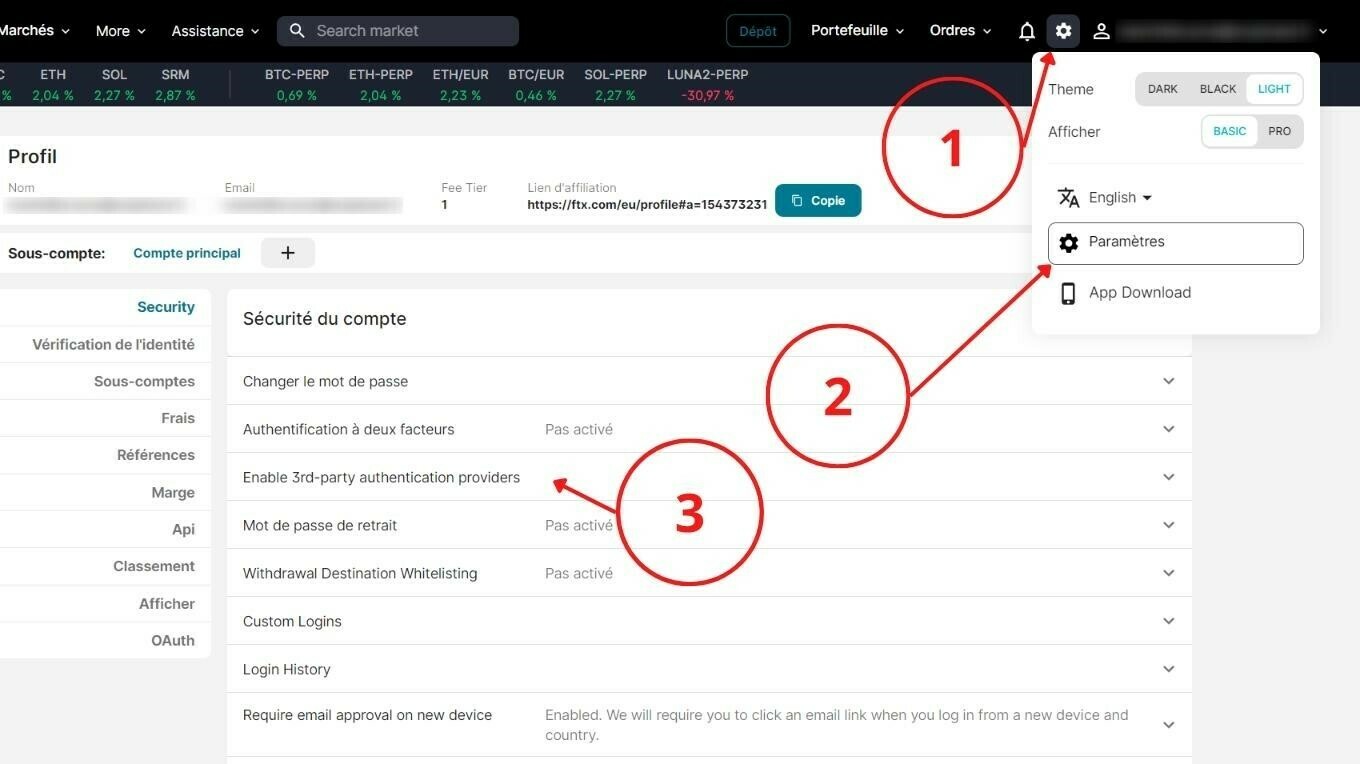This screenshot has height=764, width=1360.
Task: Click the App Download phone icon
Action: (1068, 293)
